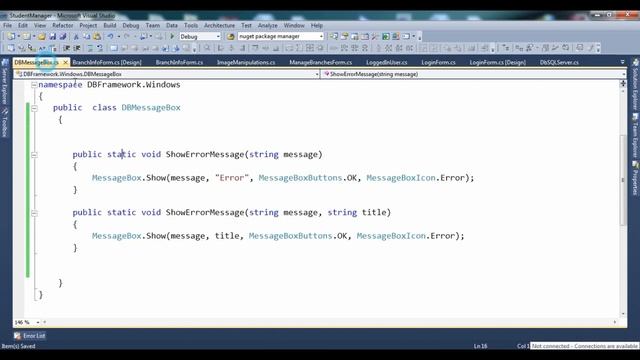Screen dimensions: 640x360
Task: Open the Error List panel
Action: [x=30, y=336]
